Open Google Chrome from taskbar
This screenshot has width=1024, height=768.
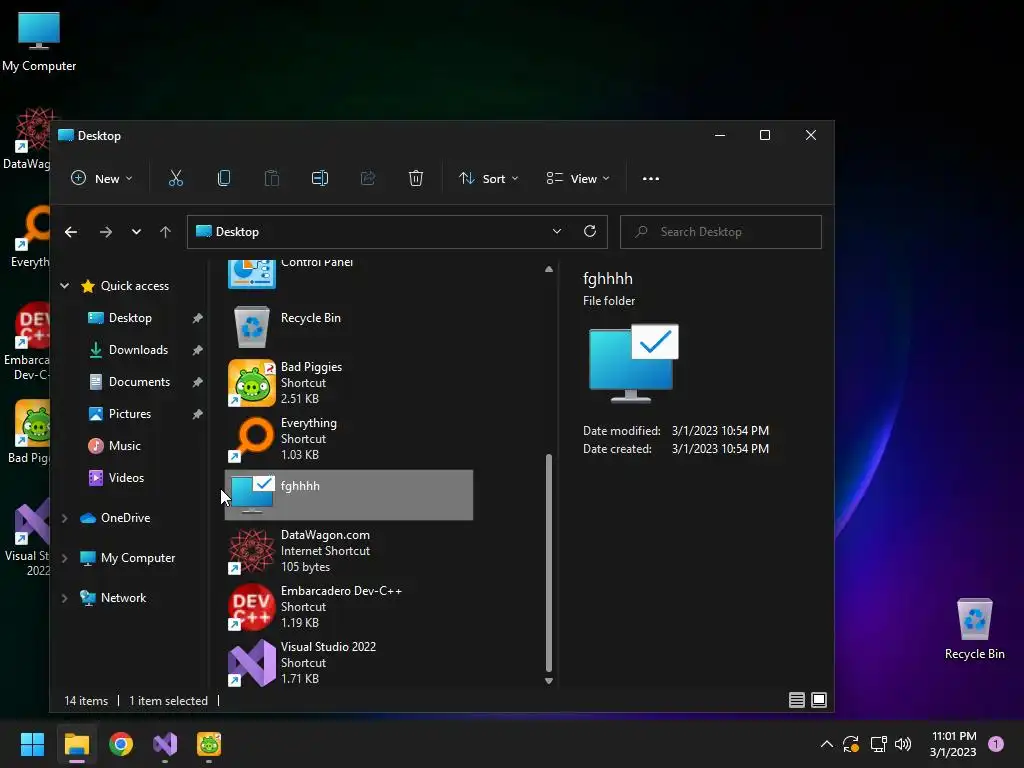pyautogui.click(x=121, y=744)
